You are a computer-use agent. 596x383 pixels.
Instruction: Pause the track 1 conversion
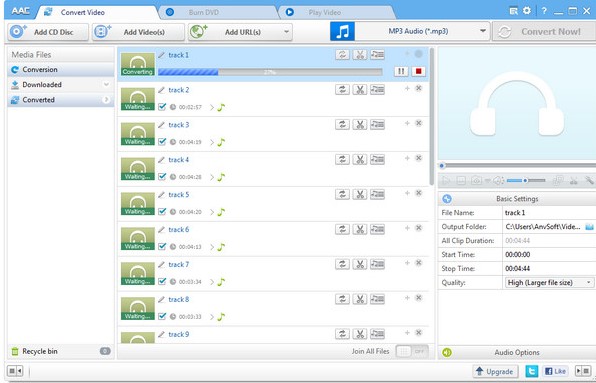coord(401,71)
